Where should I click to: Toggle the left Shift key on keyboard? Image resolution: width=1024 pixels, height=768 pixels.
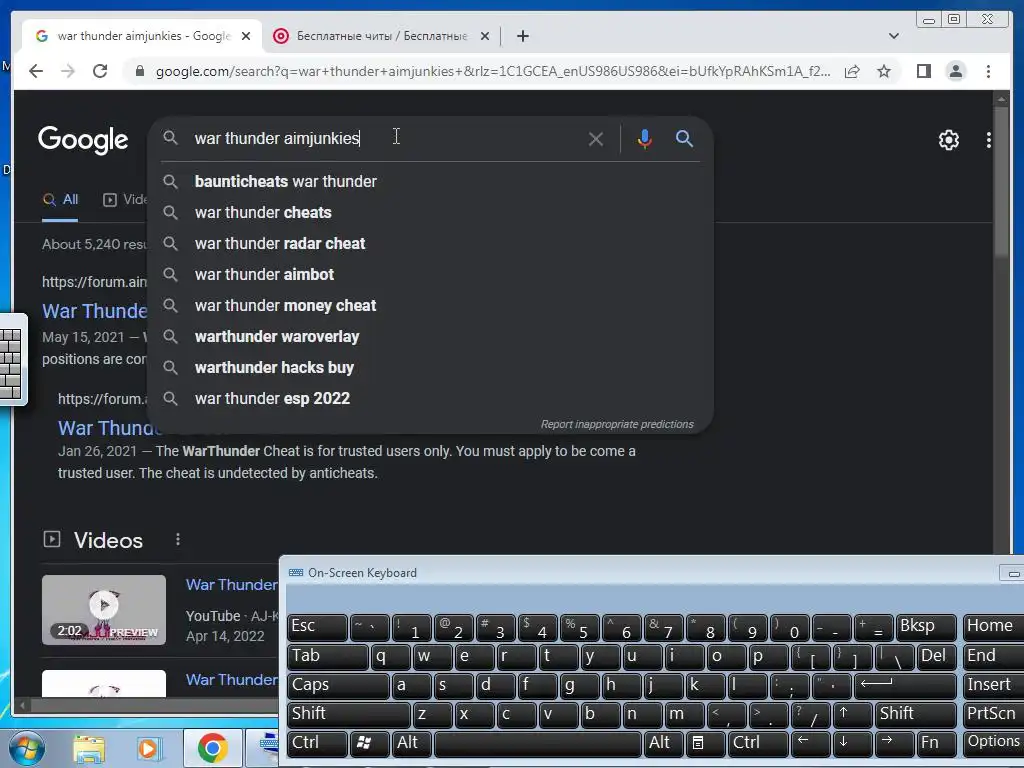coord(348,714)
